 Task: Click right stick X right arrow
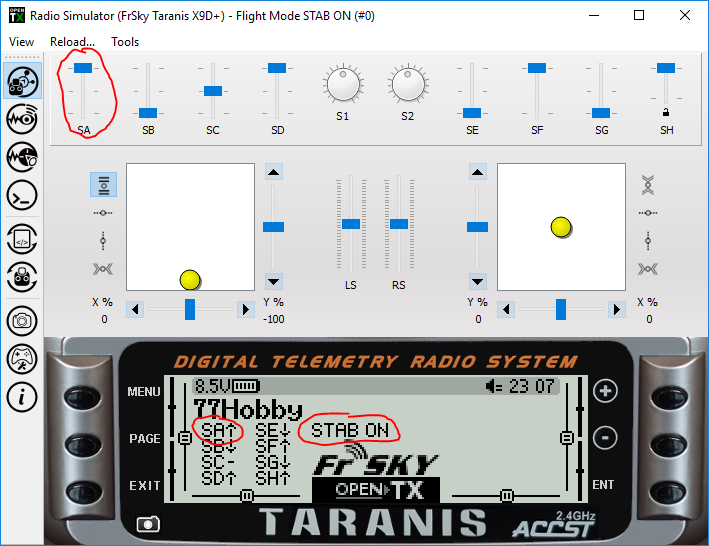coord(617,310)
